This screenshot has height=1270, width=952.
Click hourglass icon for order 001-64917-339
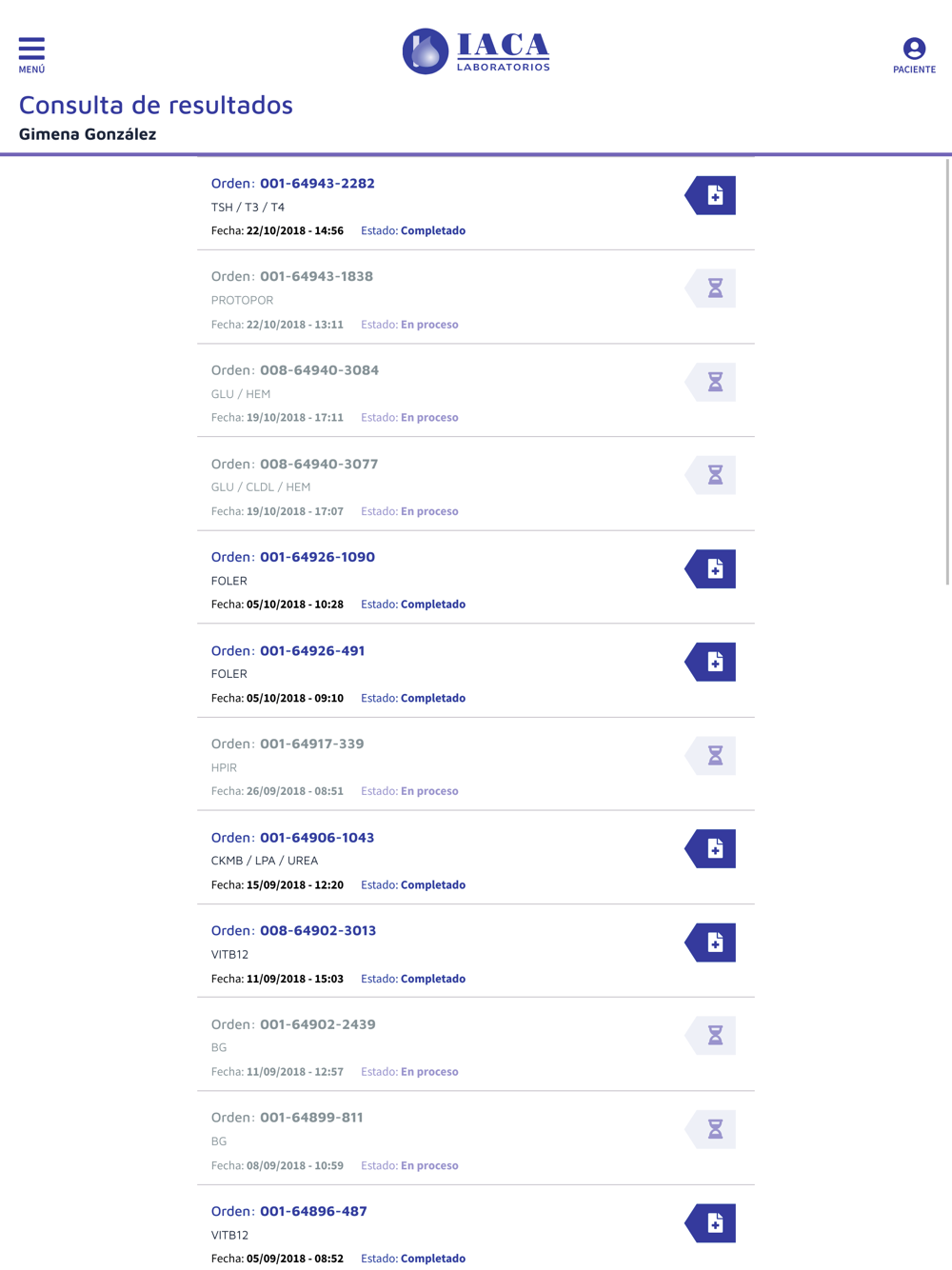[x=710, y=755]
